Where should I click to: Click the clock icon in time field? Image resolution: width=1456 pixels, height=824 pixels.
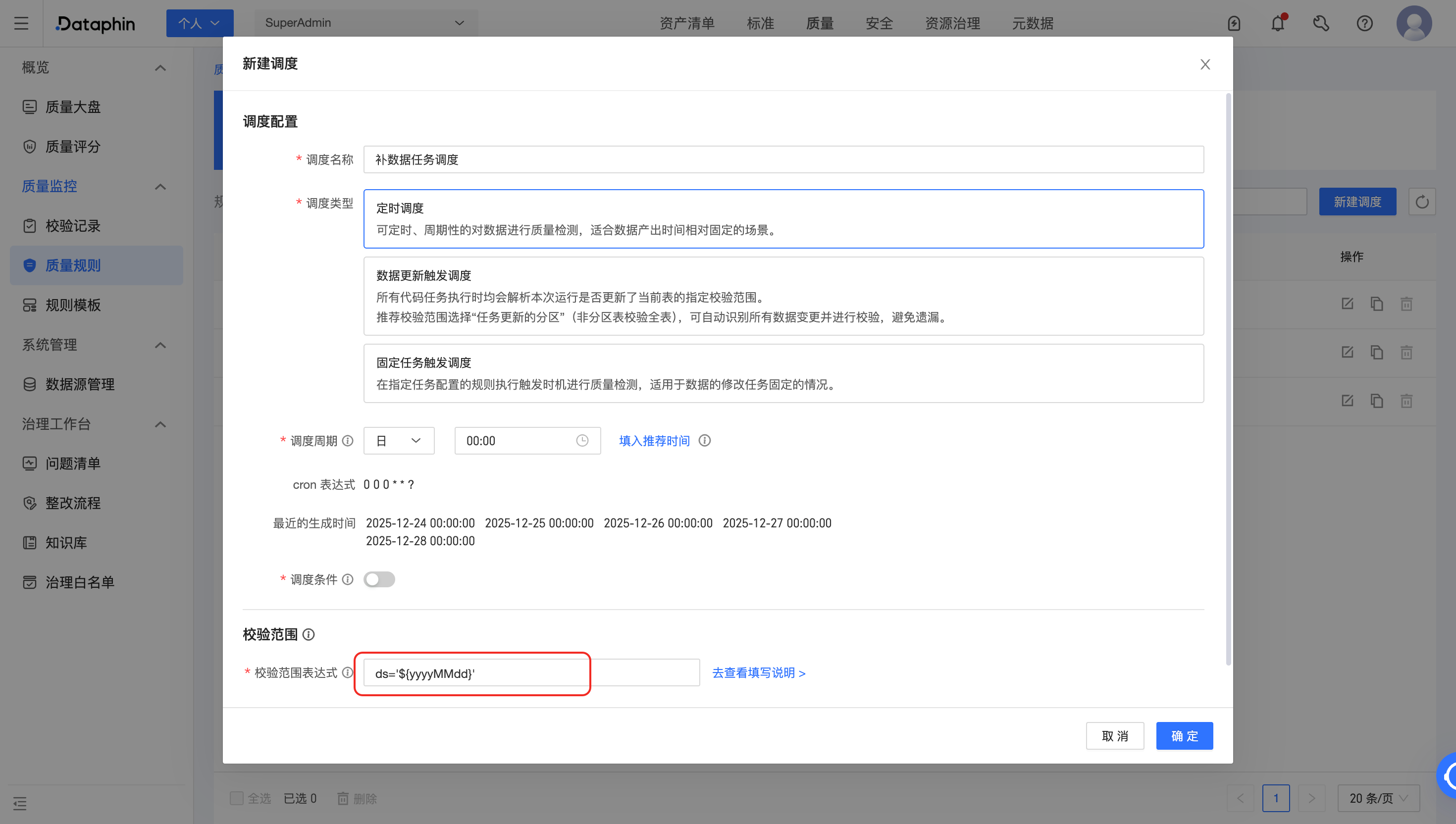(582, 441)
